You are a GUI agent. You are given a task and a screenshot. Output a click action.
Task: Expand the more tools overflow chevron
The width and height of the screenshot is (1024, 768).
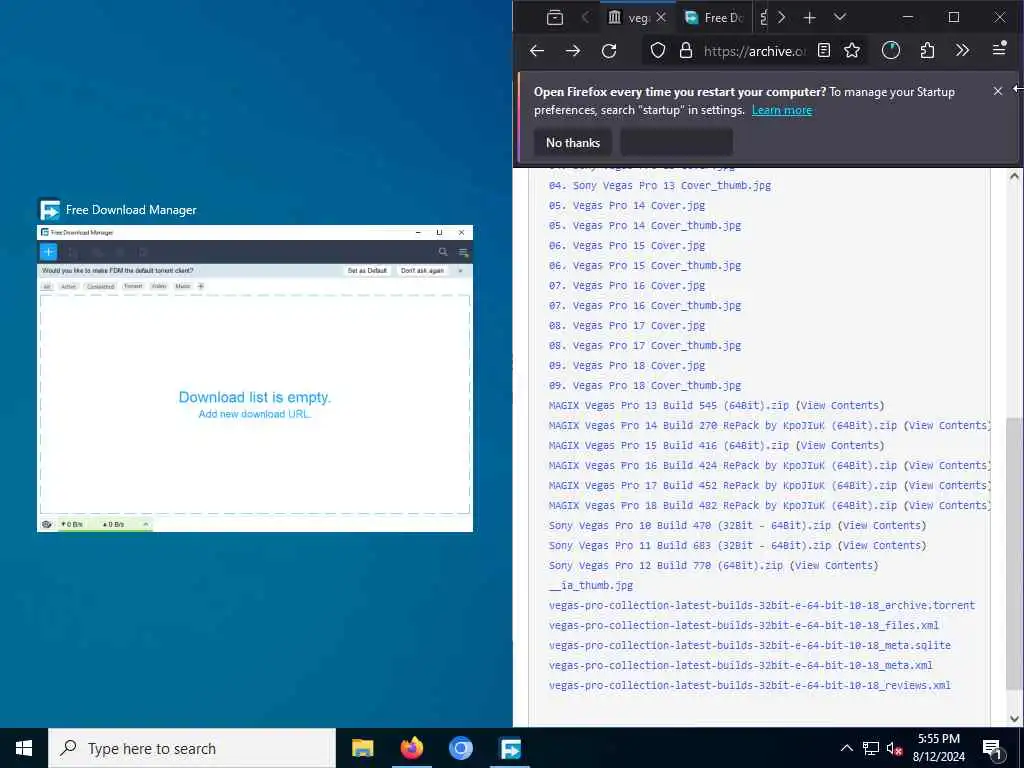962,50
